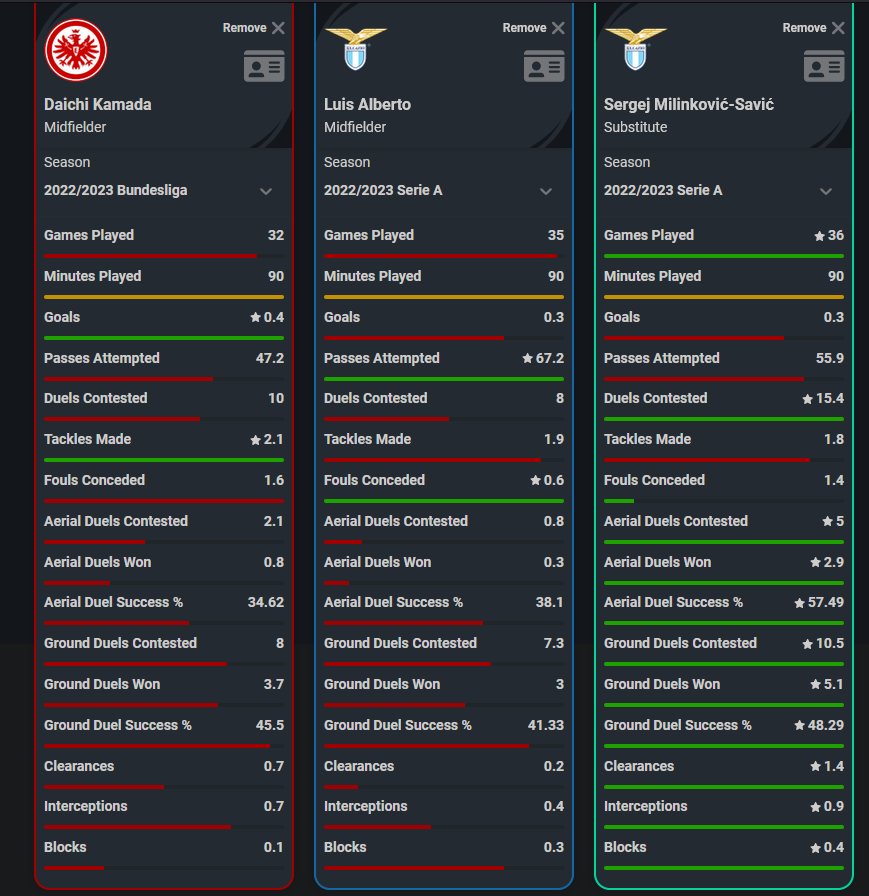This screenshot has height=896, width=869.
Task: Click the X icon on Kamada's card
Action: (278, 28)
